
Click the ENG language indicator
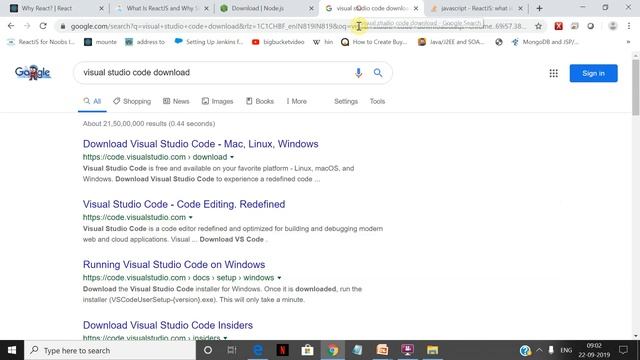[566, 350]
